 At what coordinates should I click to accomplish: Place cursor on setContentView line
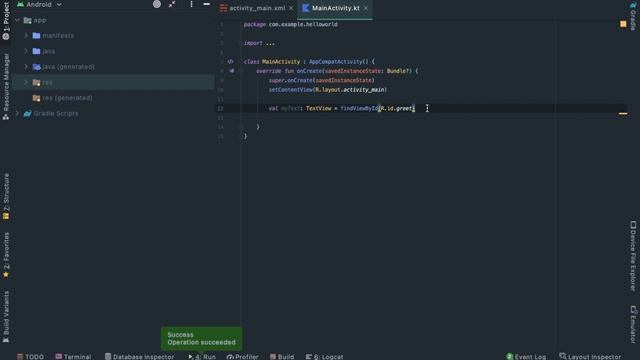pos(327,90)
